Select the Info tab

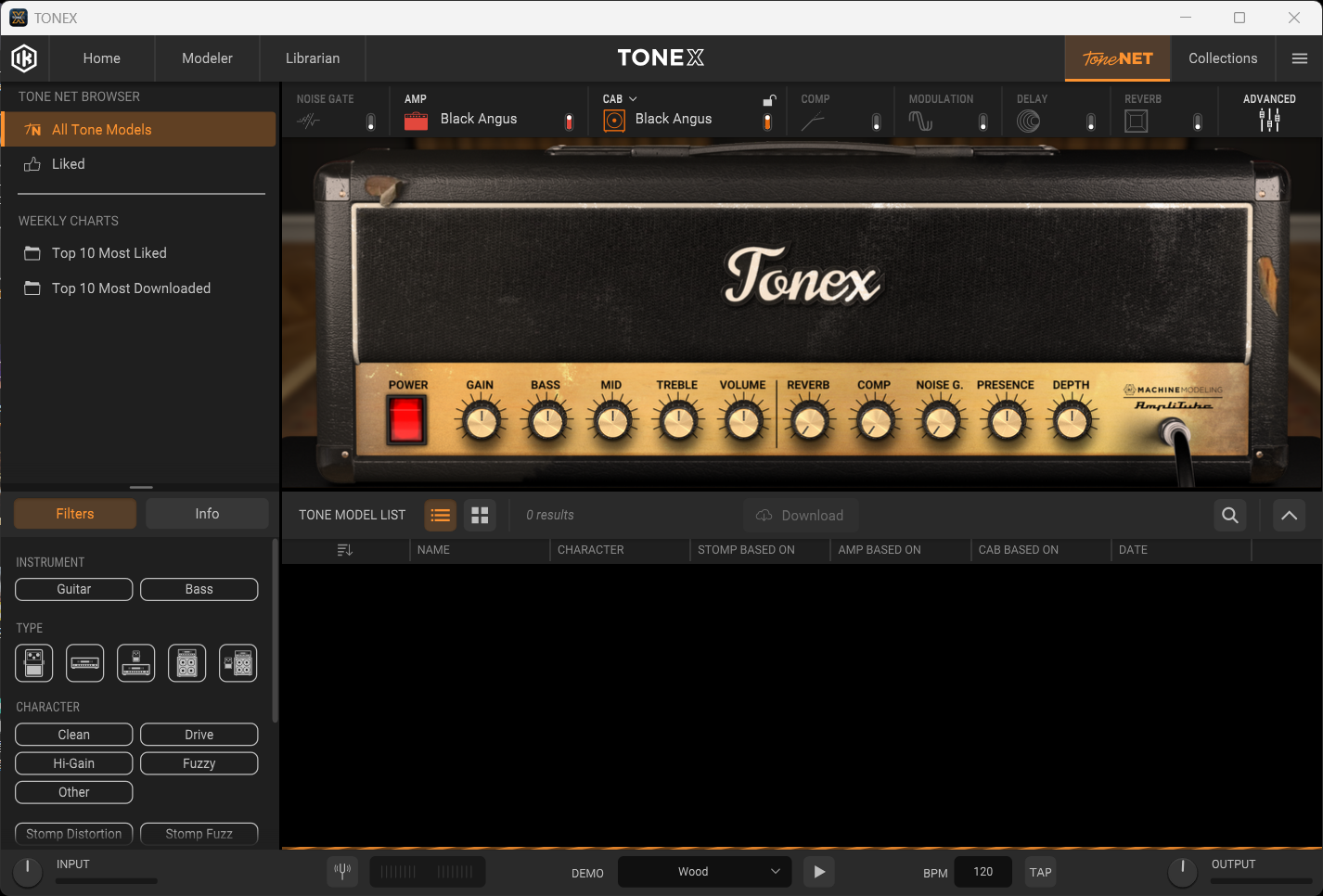click(x=207, y=514)
